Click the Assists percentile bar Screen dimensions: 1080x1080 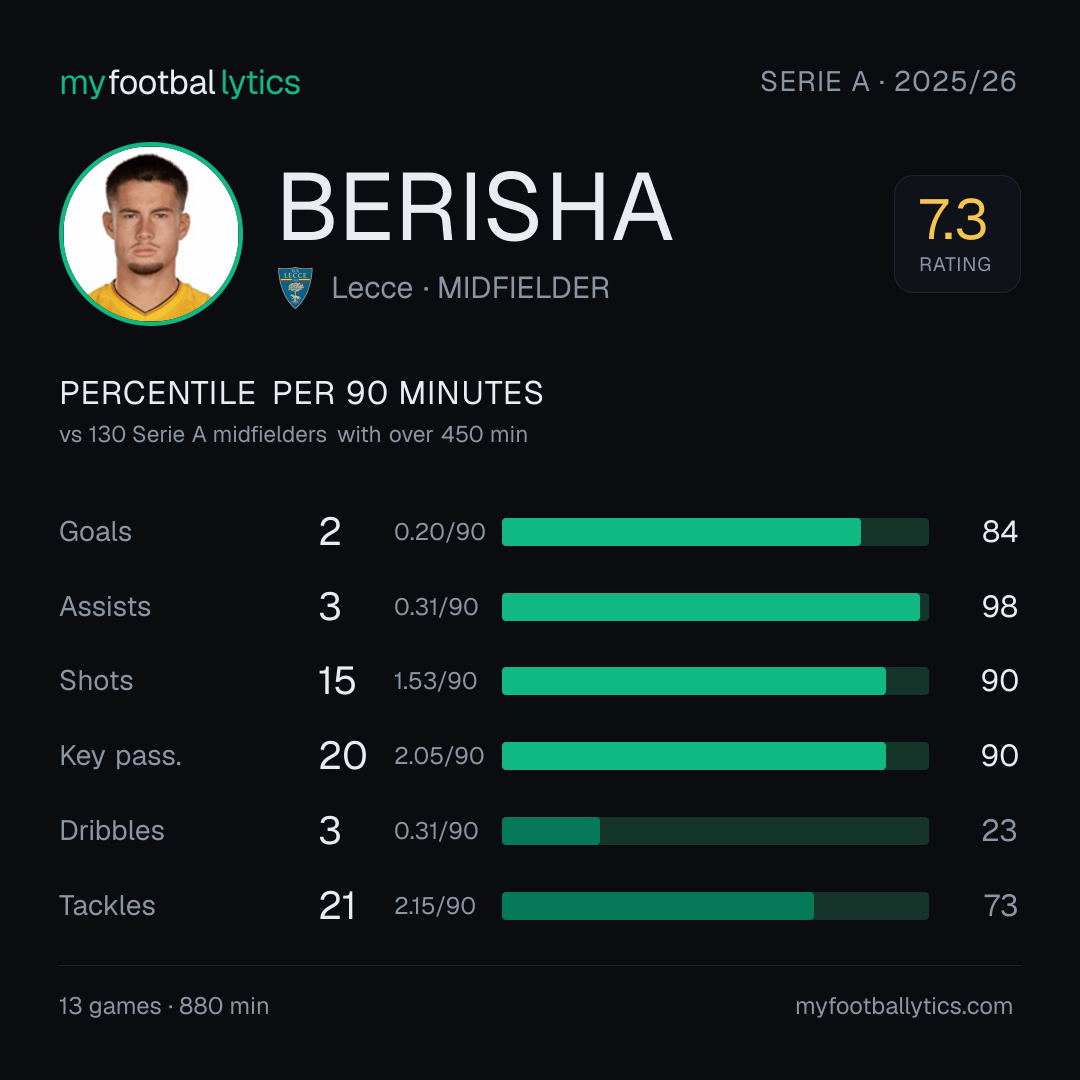715,607
